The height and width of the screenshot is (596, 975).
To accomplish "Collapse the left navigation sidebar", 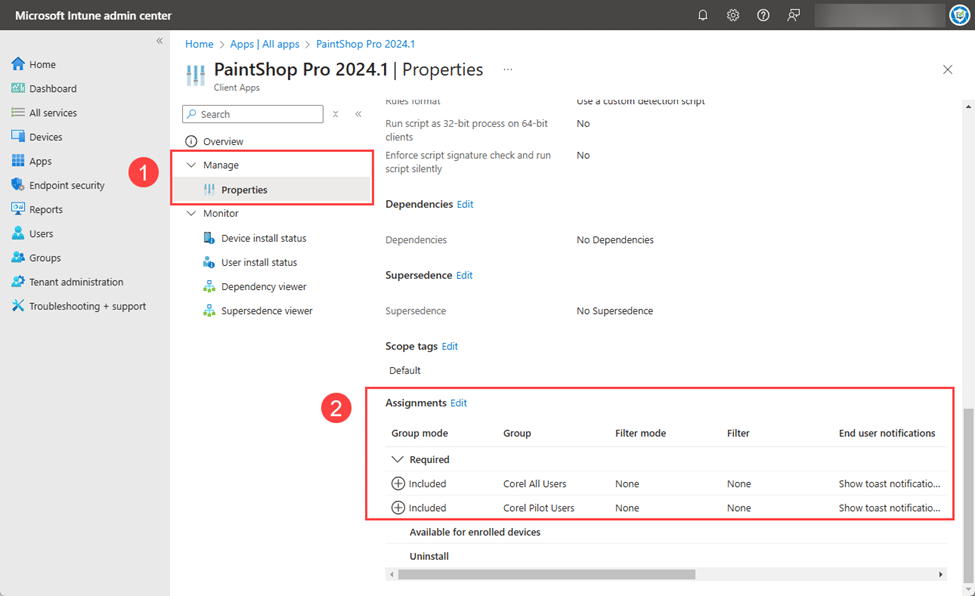I will 159,41.
